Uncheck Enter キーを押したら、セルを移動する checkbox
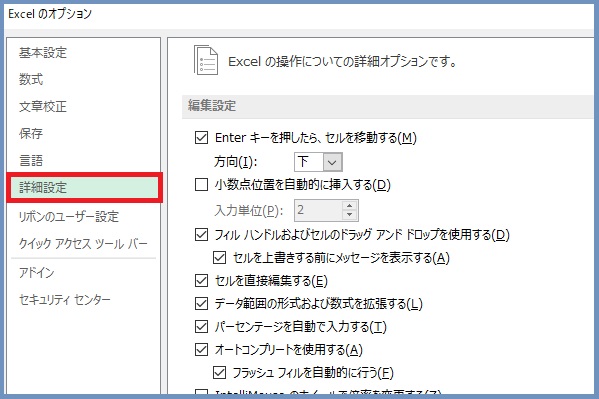This screenshot has width=599, height=399. point(201,137)
